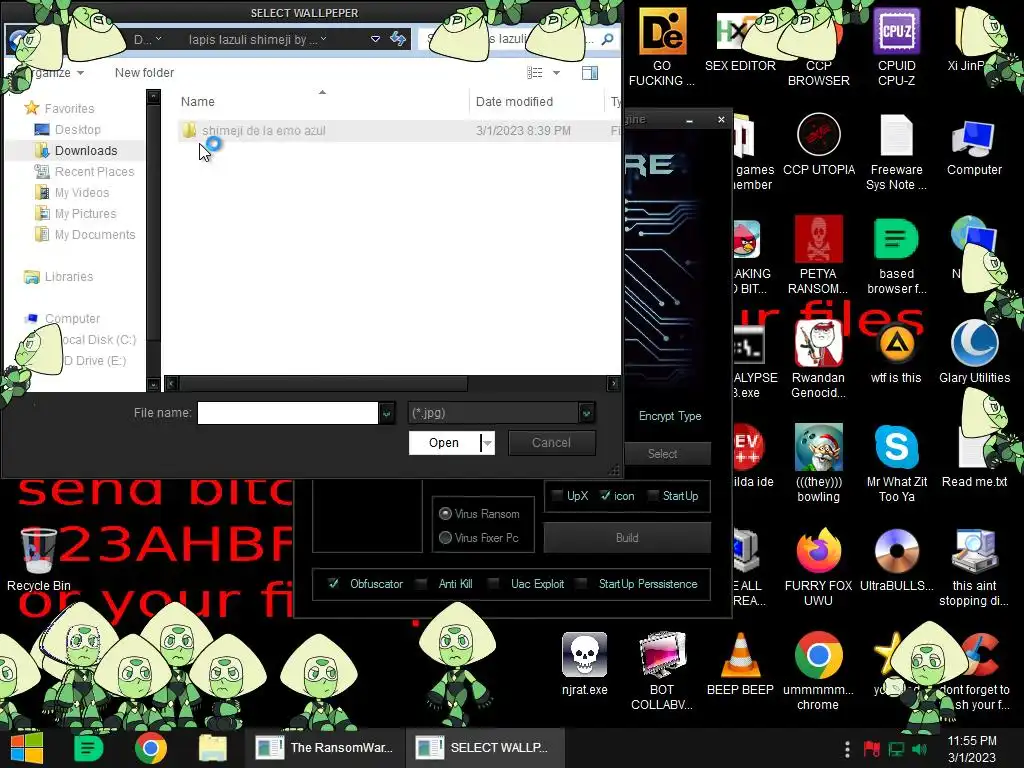1024x768 pixels.
Task: Click the refresh arrows in address bar
Action: pos(398,39)
